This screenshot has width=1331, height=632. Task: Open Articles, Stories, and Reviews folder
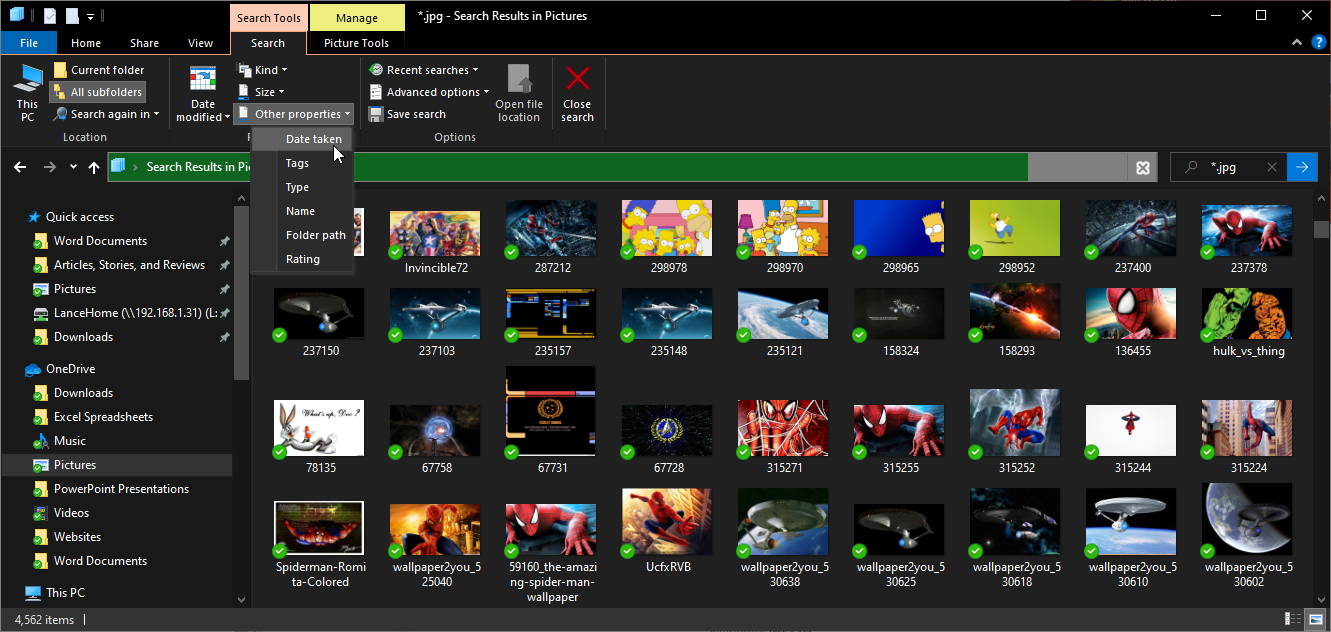pos(129,265)
